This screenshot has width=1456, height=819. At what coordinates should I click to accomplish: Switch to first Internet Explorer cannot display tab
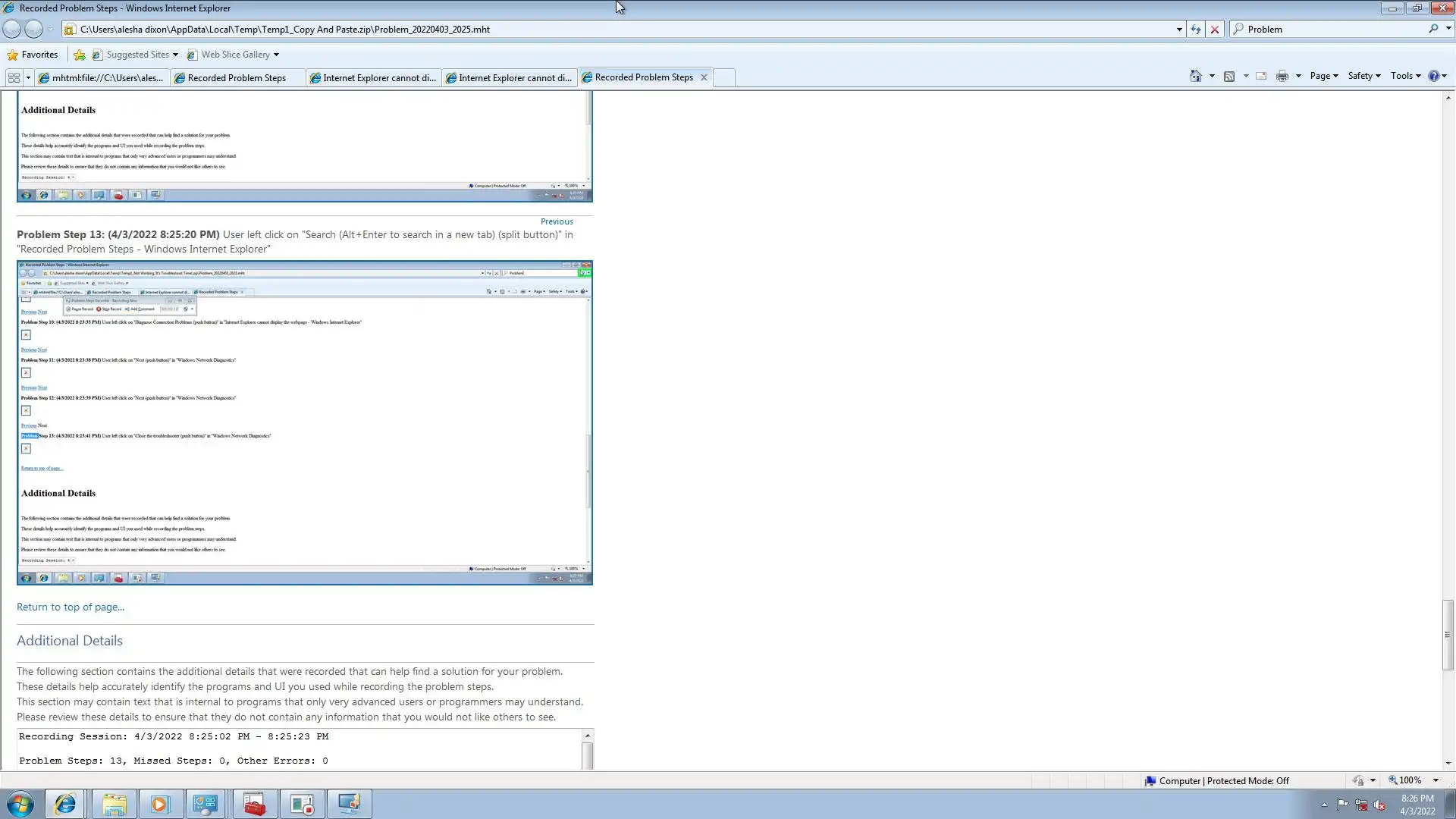click(373, 77)
